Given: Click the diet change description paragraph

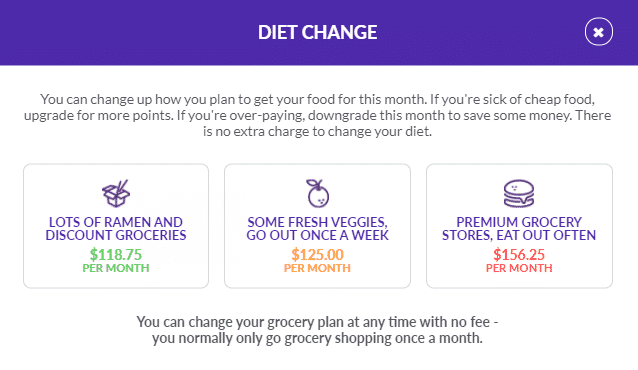Looking at the screenshot, I should [x=317, y=115].
